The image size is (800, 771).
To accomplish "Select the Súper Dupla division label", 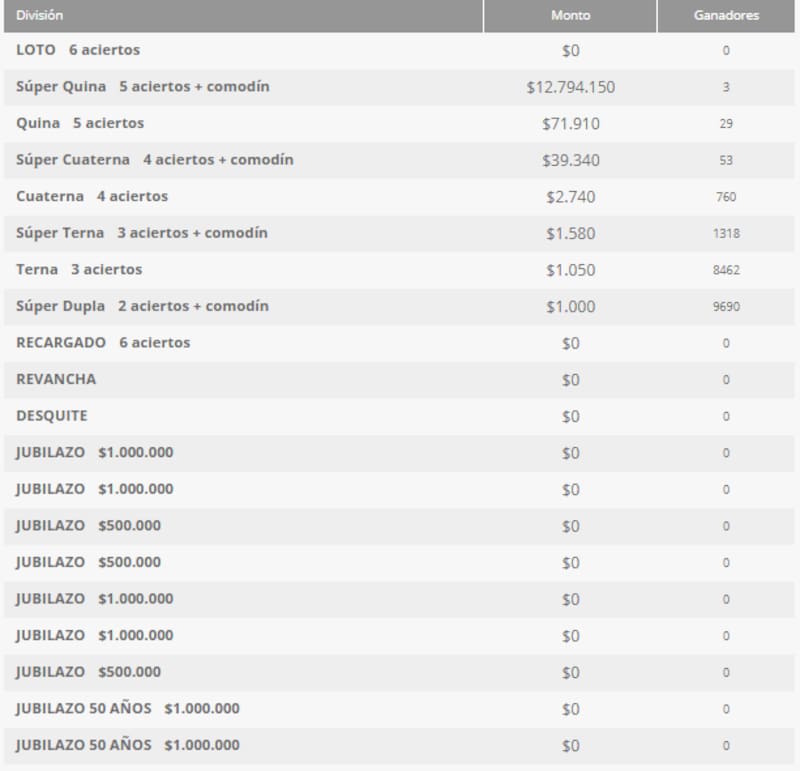I will [x=142, y=306].
